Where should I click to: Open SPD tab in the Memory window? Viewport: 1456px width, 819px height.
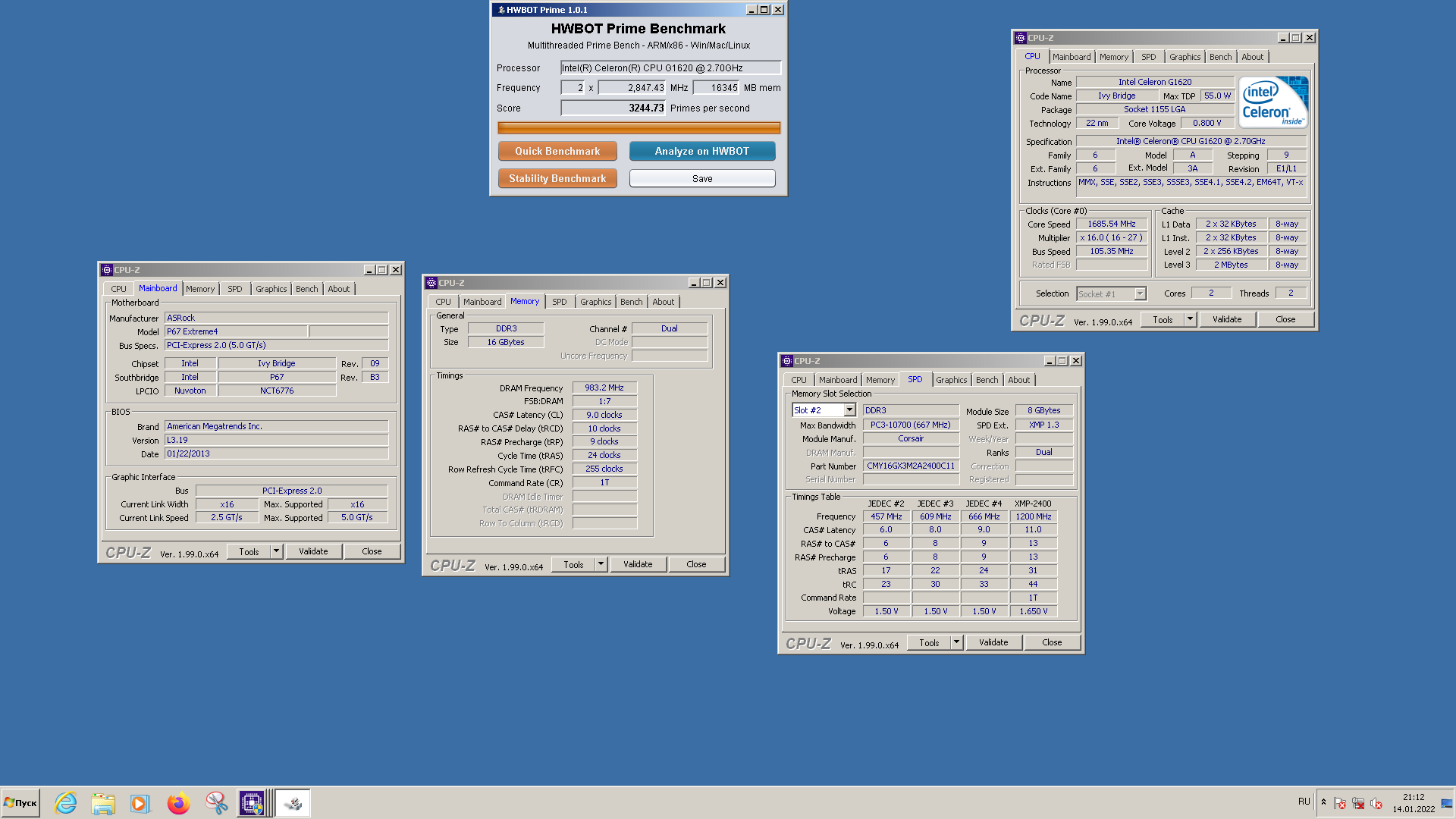tap(559, 302)
